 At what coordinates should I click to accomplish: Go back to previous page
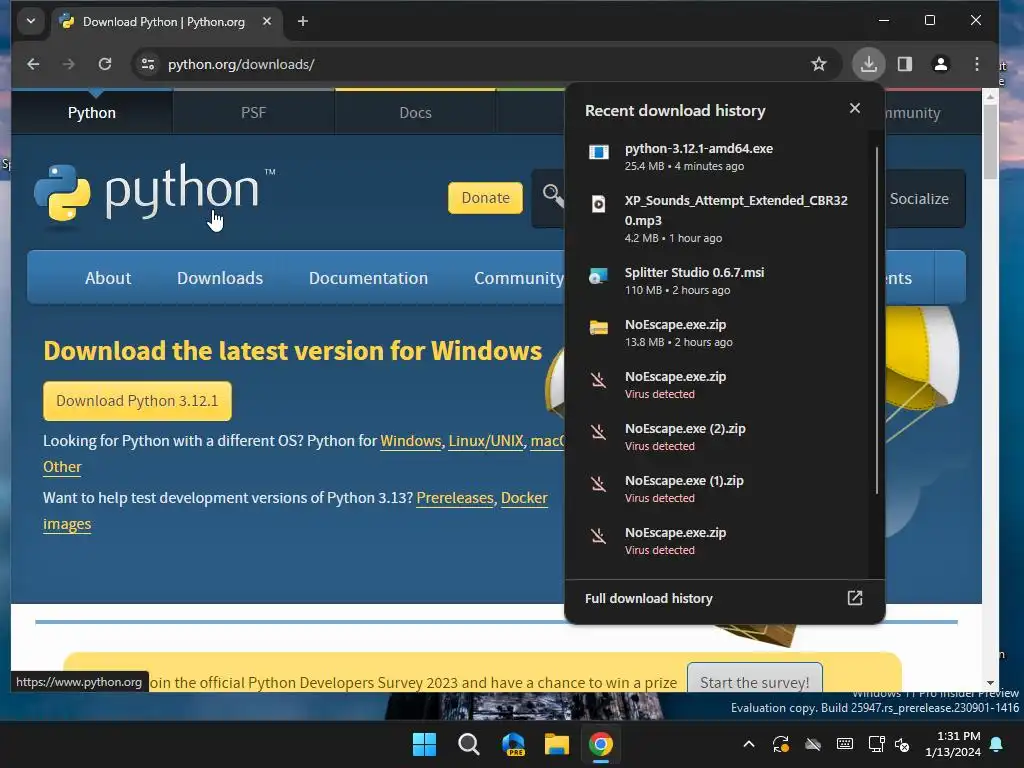pyautogui.click(x=33, y=64)
